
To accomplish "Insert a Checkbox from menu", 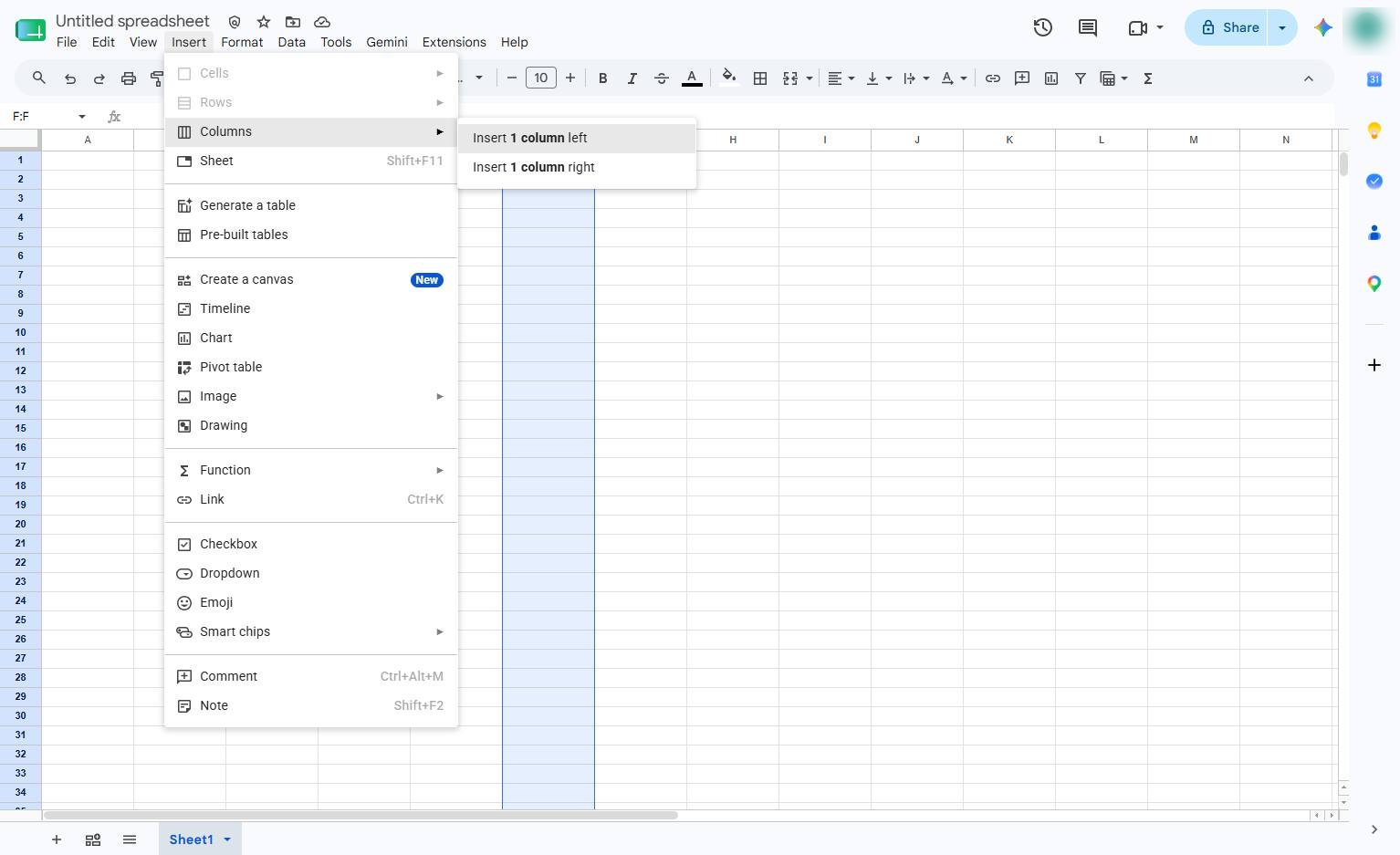I will point(311,544).
